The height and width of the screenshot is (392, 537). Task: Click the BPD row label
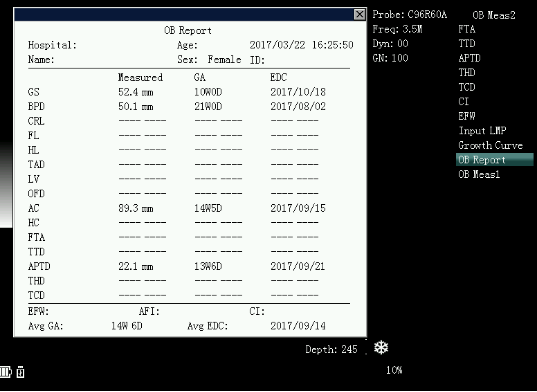coord(36,106)
